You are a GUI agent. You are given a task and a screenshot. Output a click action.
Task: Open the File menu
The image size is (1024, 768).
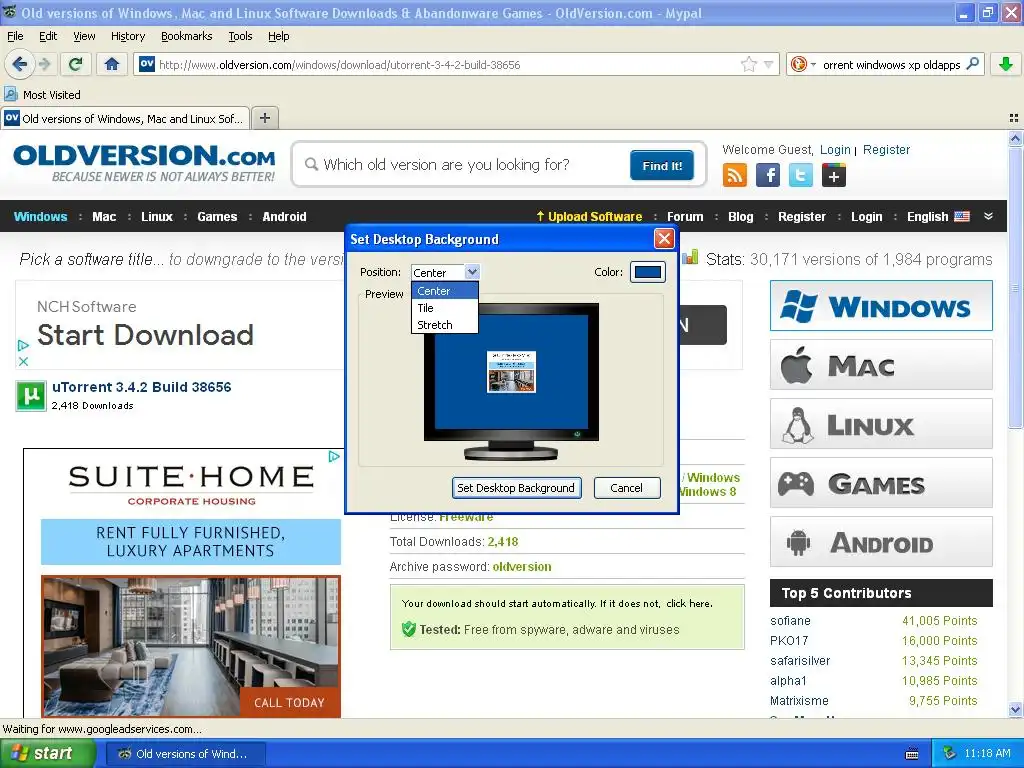15,36
